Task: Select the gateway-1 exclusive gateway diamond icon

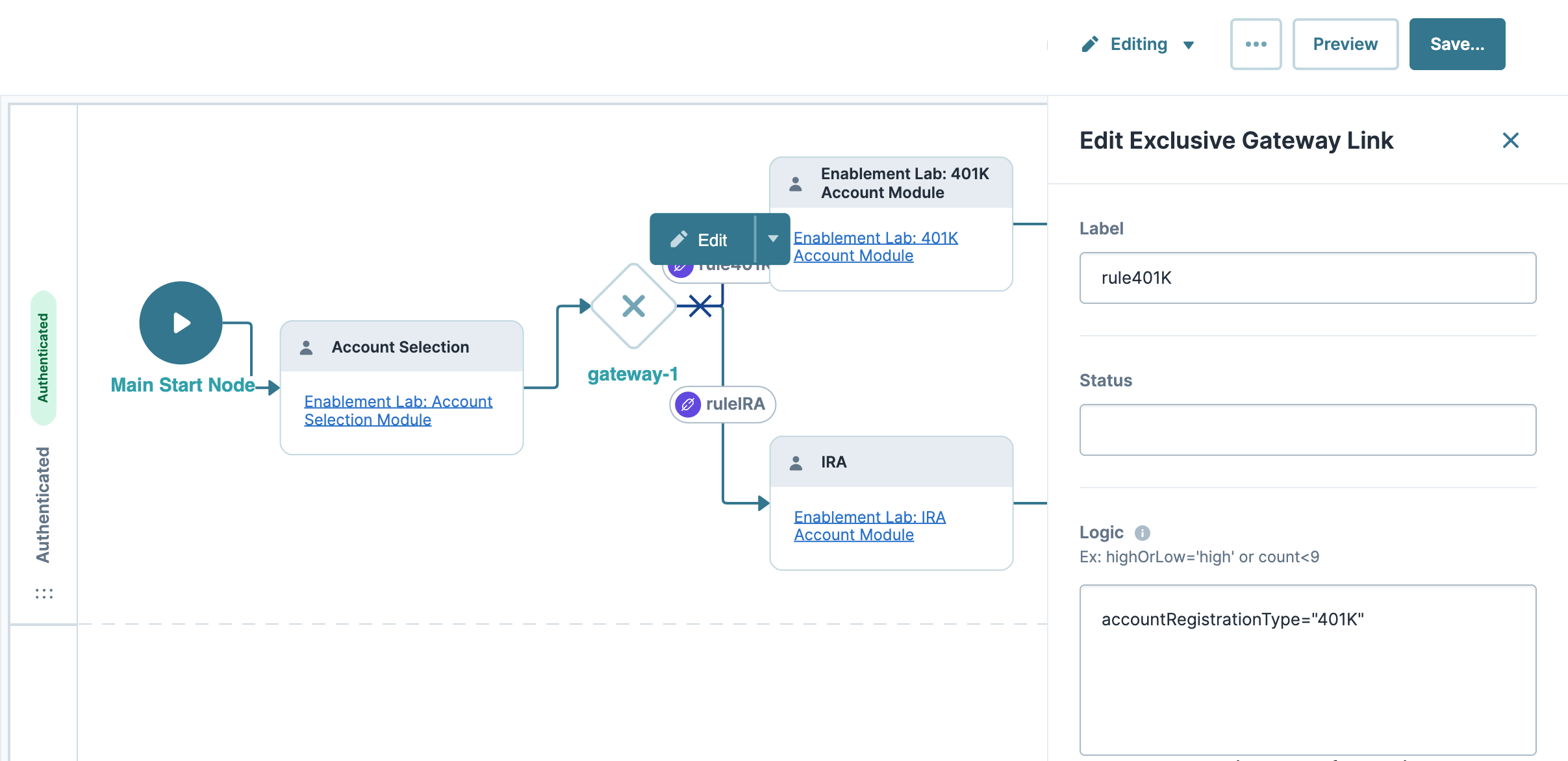Action: click(632, 305)
